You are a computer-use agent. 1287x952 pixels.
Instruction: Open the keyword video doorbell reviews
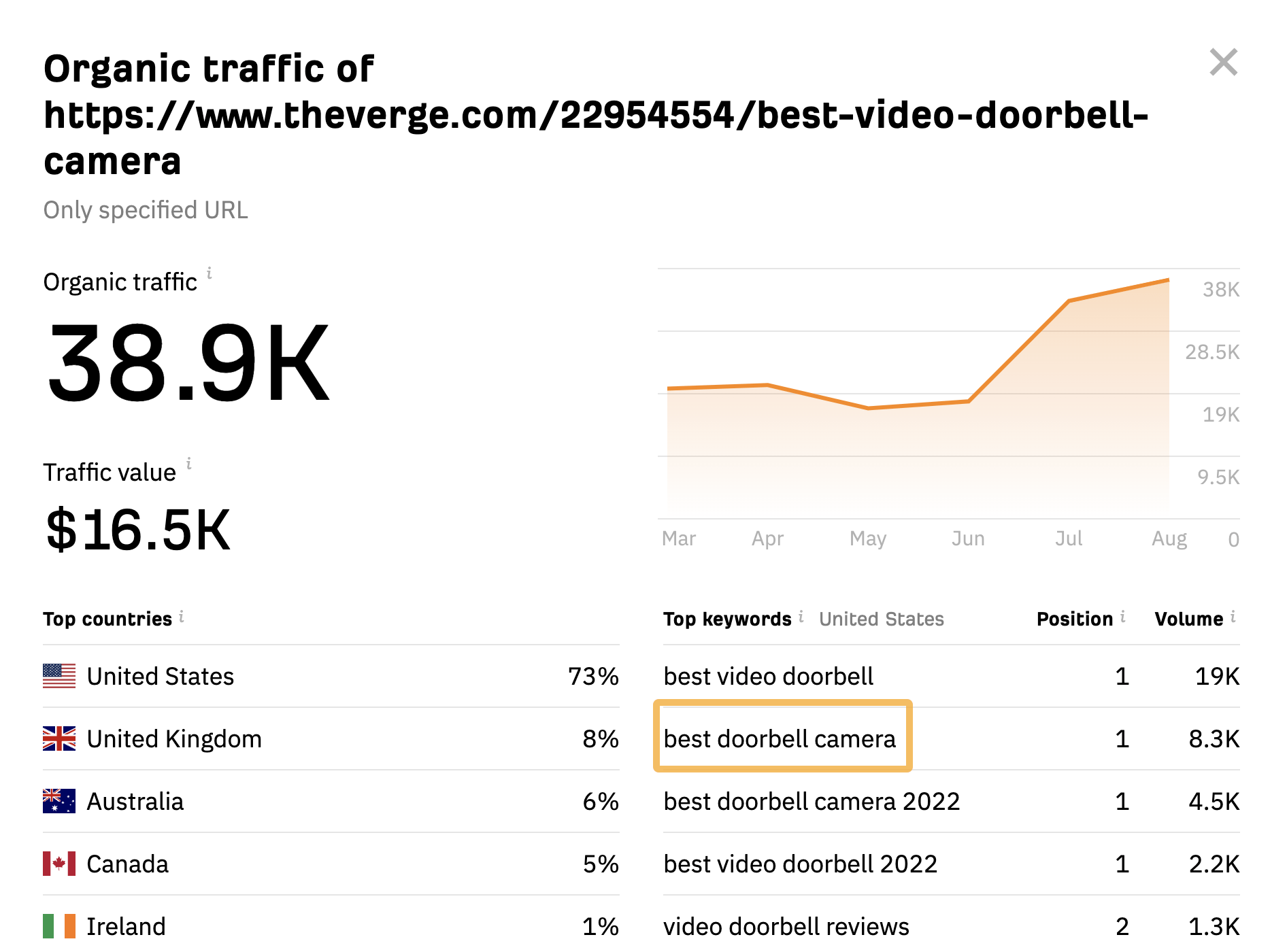click(787, 926)
